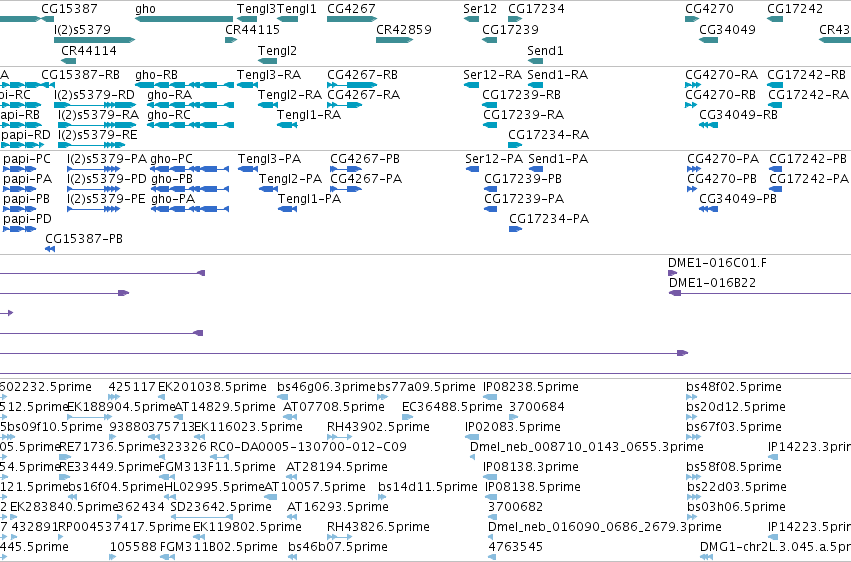851x562 pixels.
Task: Click the 4763545 EST label
Action: pyautogui.click(x=516, y=547)
